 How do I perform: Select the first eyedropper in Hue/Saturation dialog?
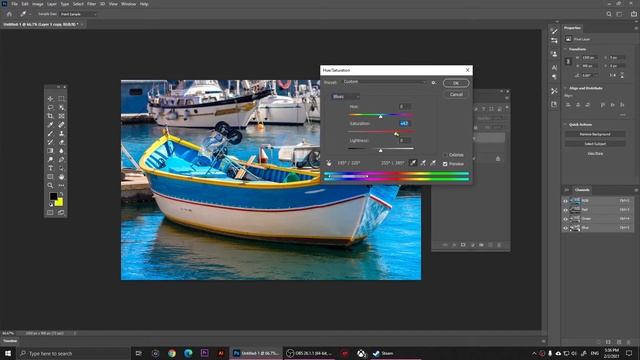click(413, 163)
